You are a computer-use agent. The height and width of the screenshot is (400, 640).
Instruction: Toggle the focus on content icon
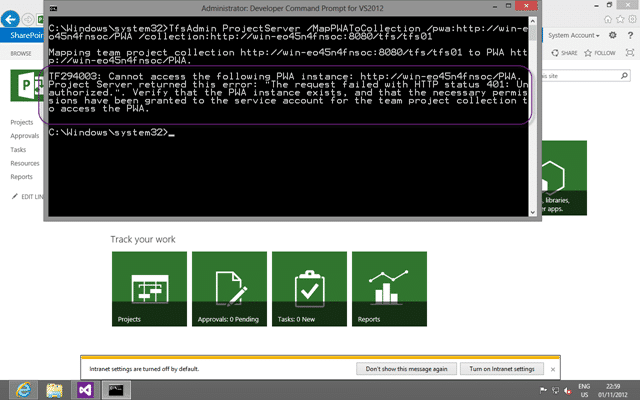(x=630, y=53)
